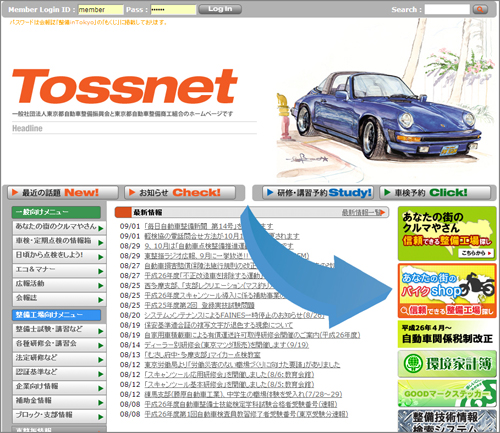Click あなたの街のクルマやさん green banner

[447, 233]
